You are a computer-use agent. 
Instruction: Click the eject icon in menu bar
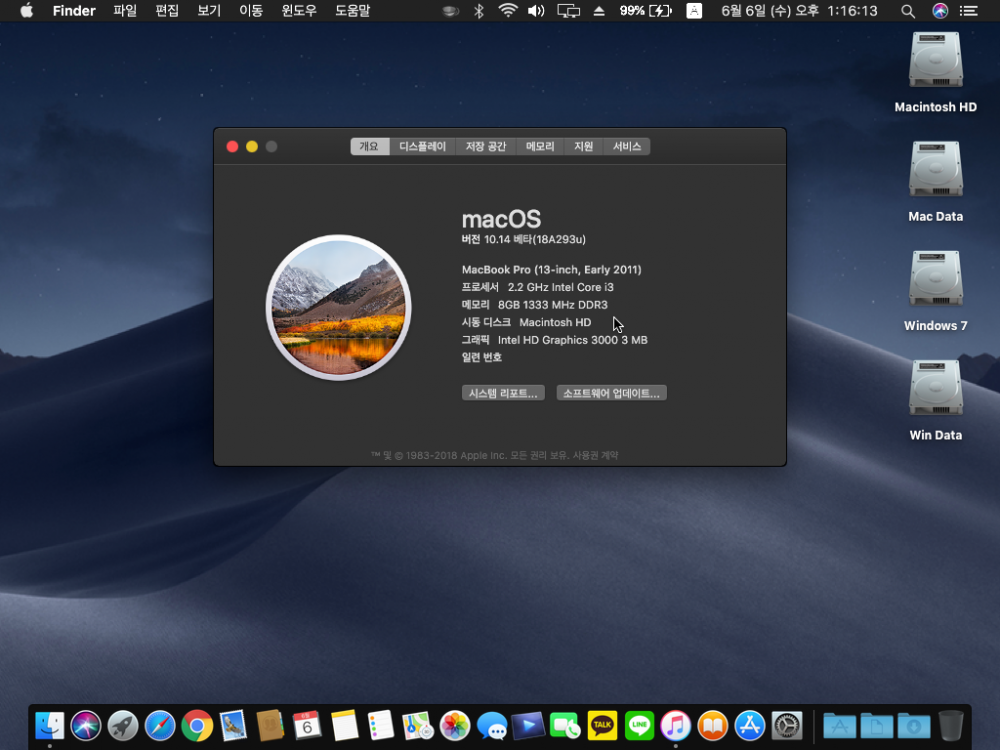pos(599,11)
